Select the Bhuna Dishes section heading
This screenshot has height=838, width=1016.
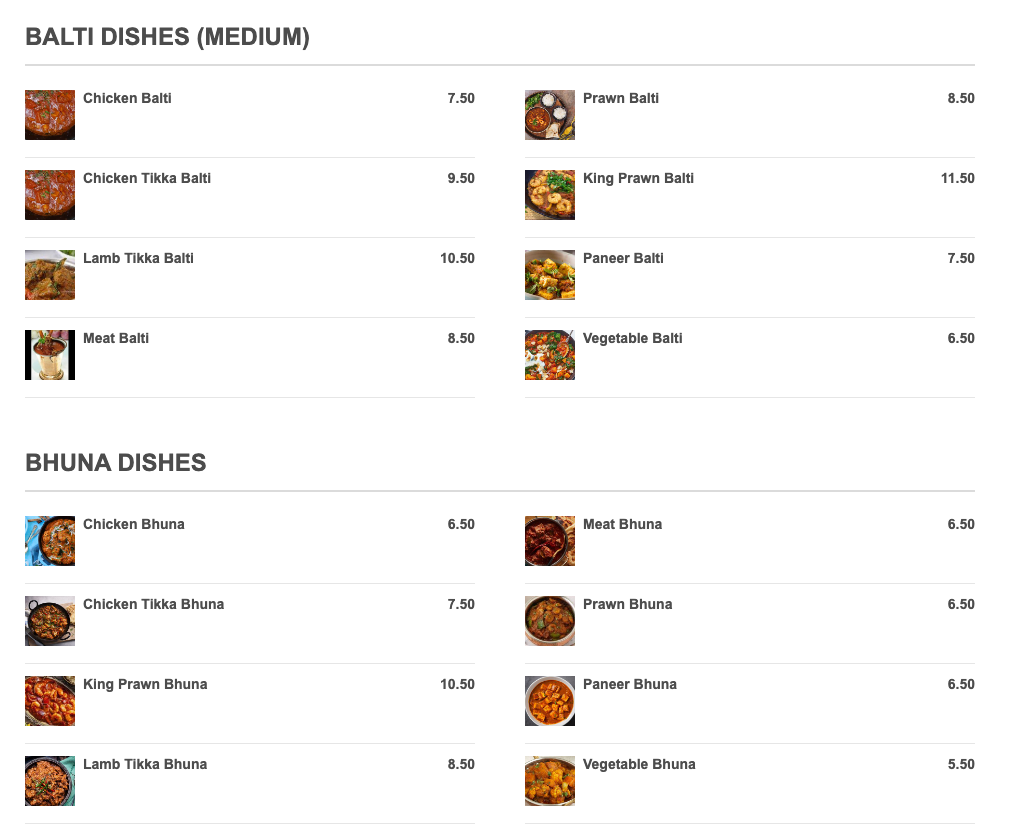[116, 463]
